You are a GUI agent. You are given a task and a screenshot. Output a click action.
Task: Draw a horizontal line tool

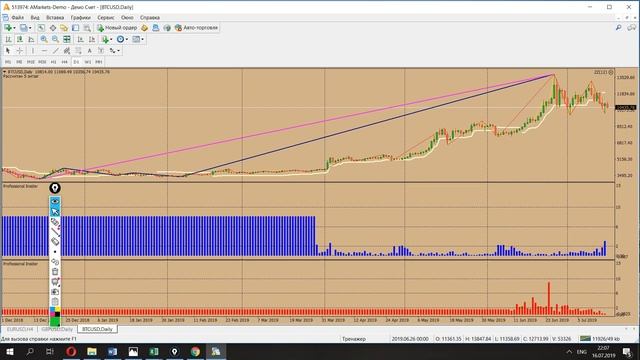(44, 51)
